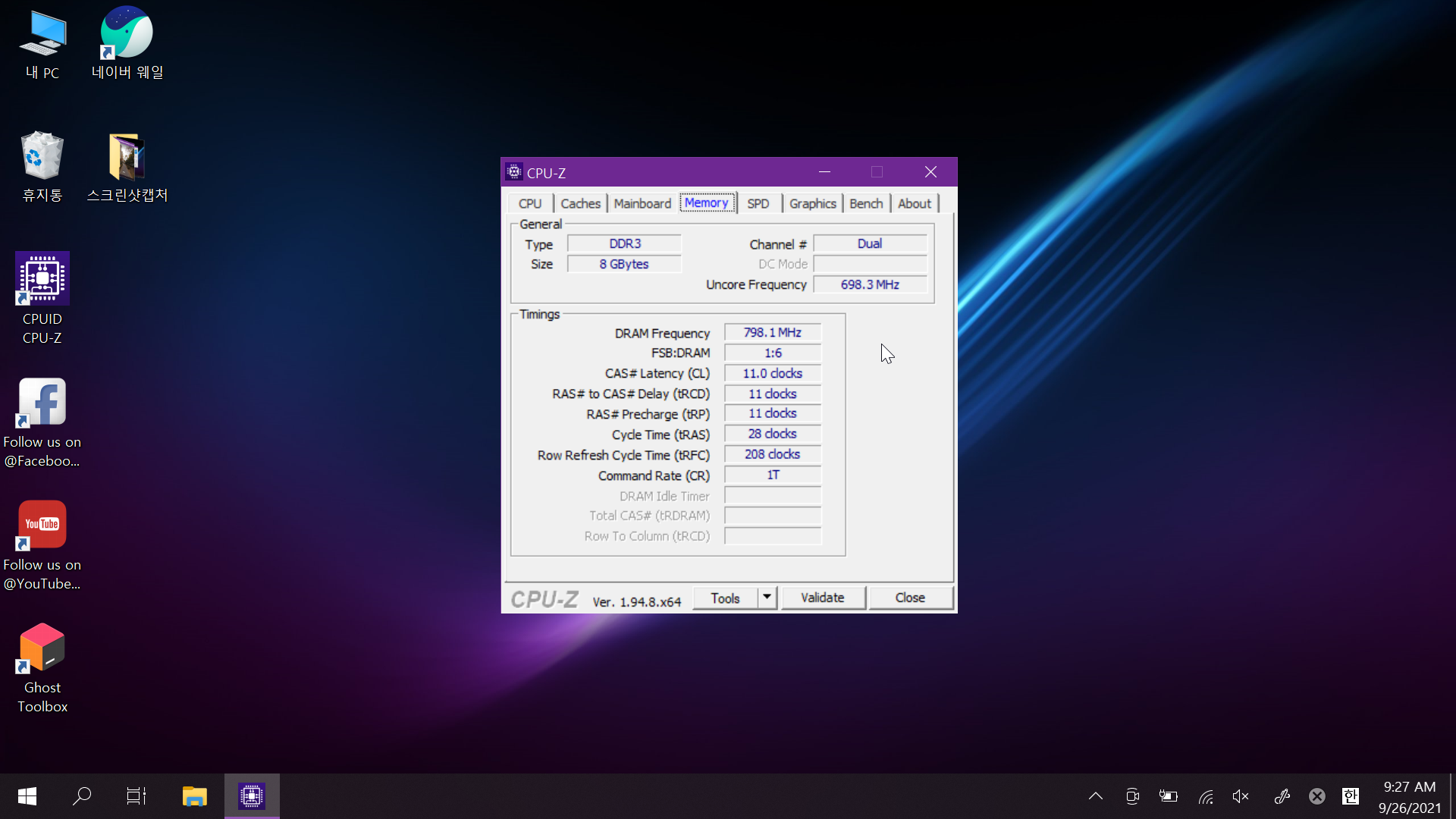
Task: Open the 휴지통 recycle bin icon
Action: coord(42,167)
